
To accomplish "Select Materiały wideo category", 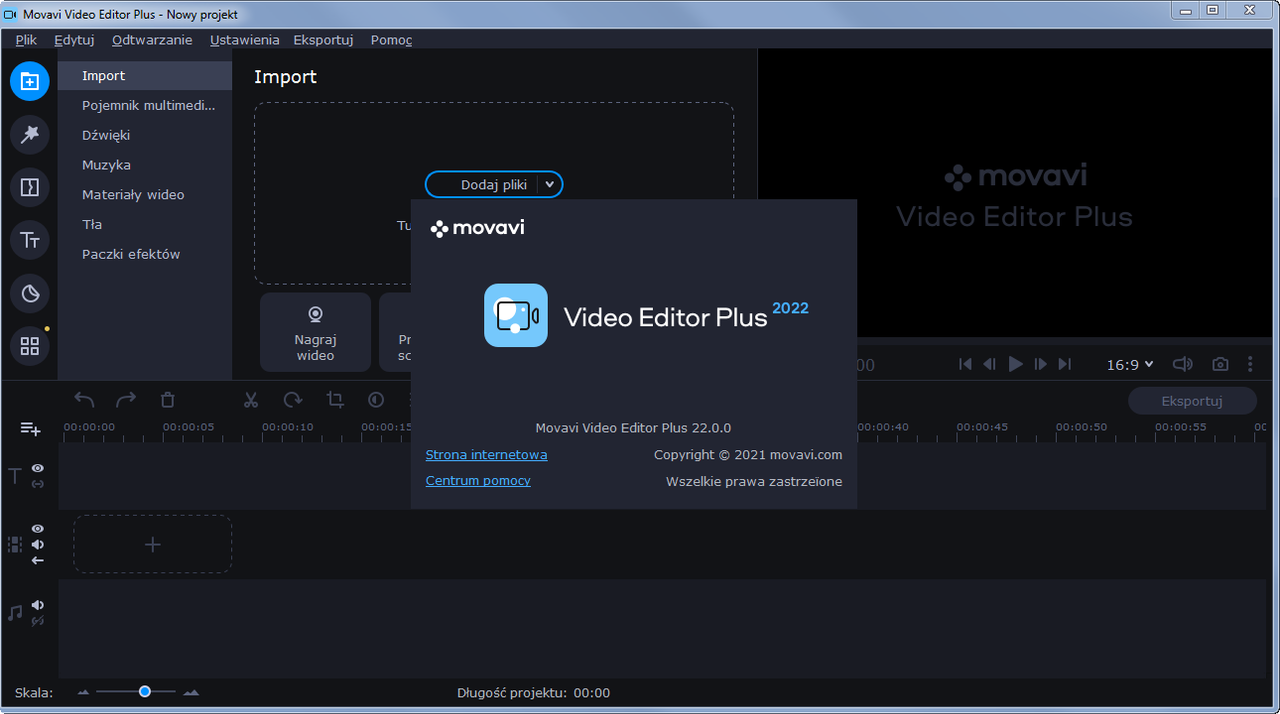I will tap(145, 195).
